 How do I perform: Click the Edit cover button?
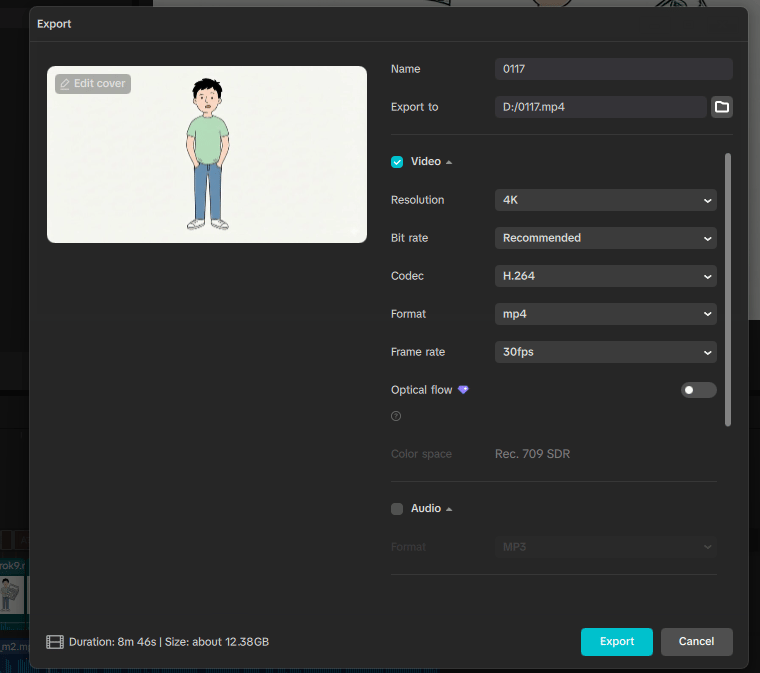[93, 84]
